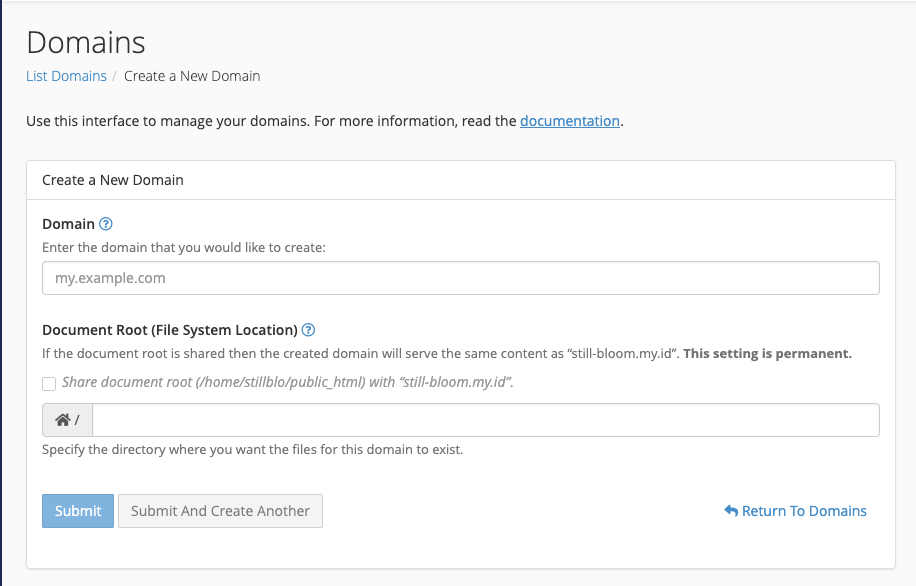Click the 'Share document root' checkbox label text
The height and width of the screenshot is (586, 916).
tap(287, 382)
